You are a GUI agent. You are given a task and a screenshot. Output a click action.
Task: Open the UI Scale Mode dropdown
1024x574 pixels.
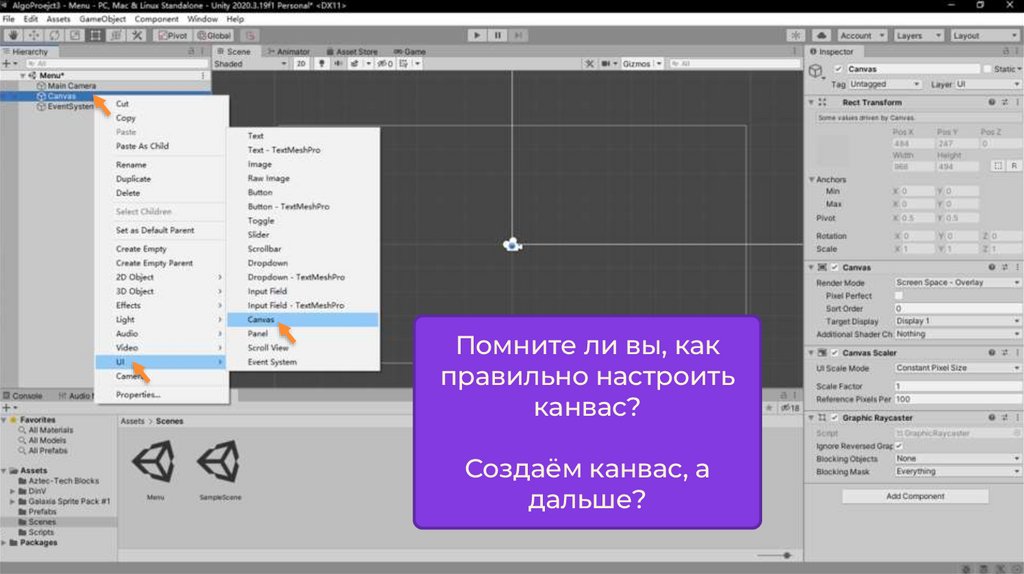point(955,368)
